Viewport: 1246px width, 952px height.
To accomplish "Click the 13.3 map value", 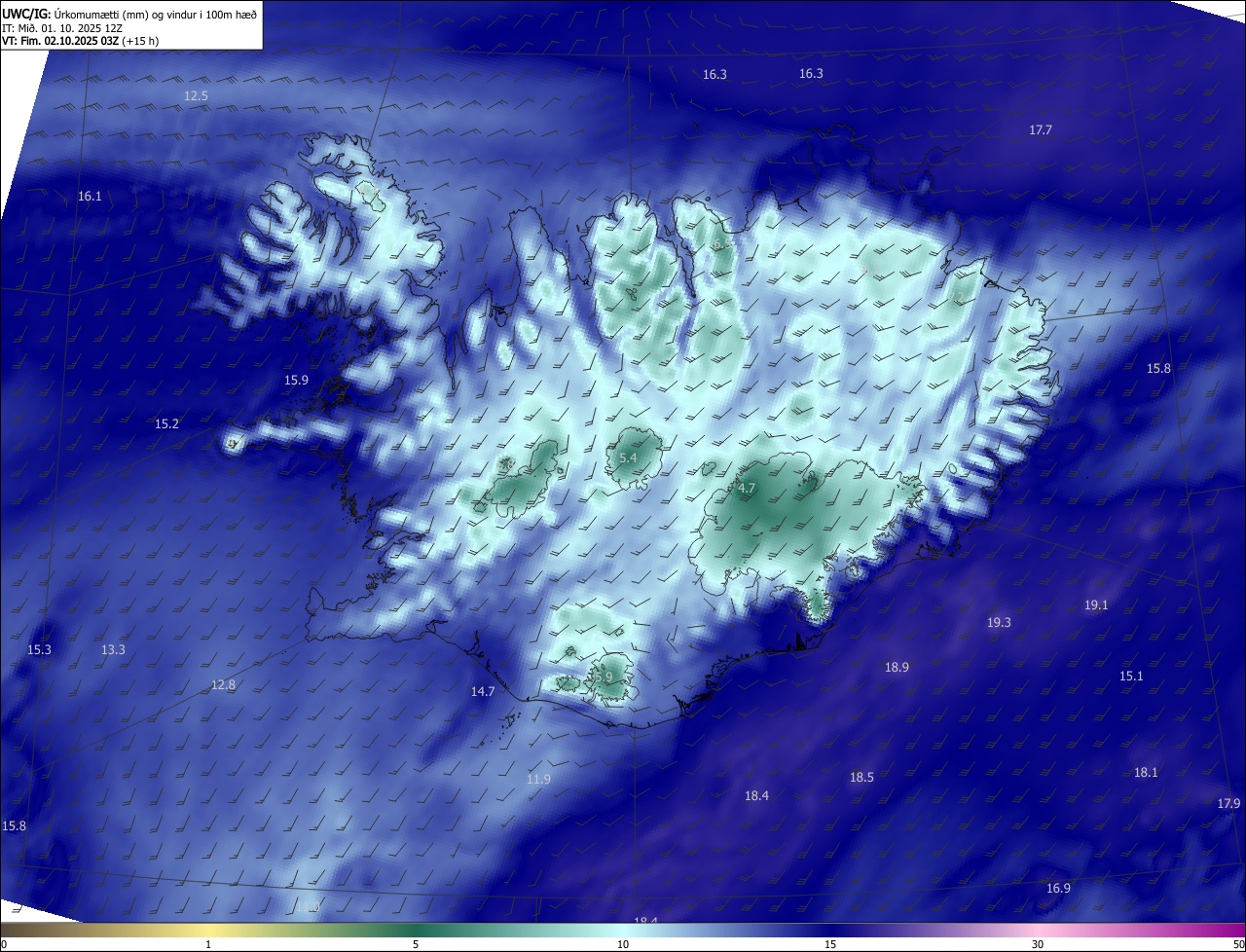I will click(x=113, y=650).
